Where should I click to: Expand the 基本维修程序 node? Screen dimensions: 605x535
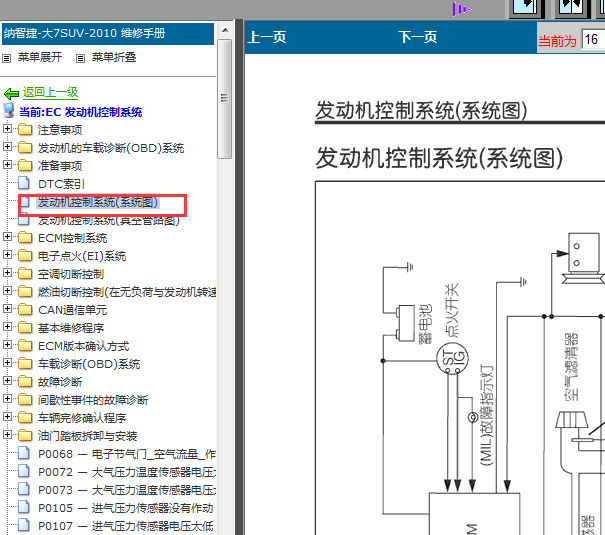[7, 327]
